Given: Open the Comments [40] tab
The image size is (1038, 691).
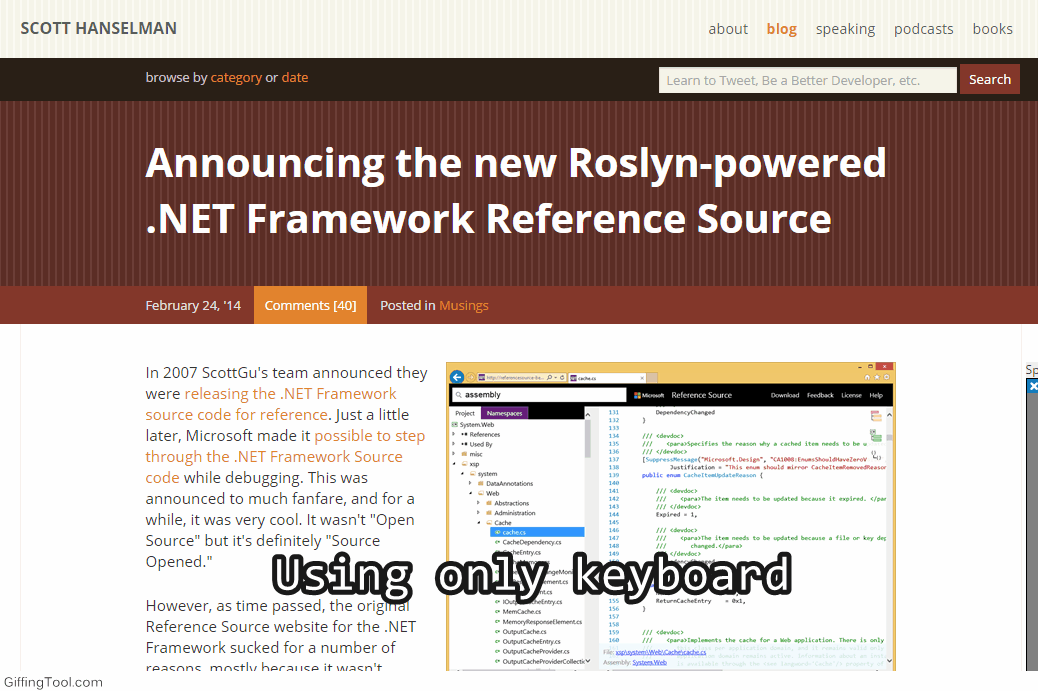Looking at the screenshot, I should tap(310, 305).
